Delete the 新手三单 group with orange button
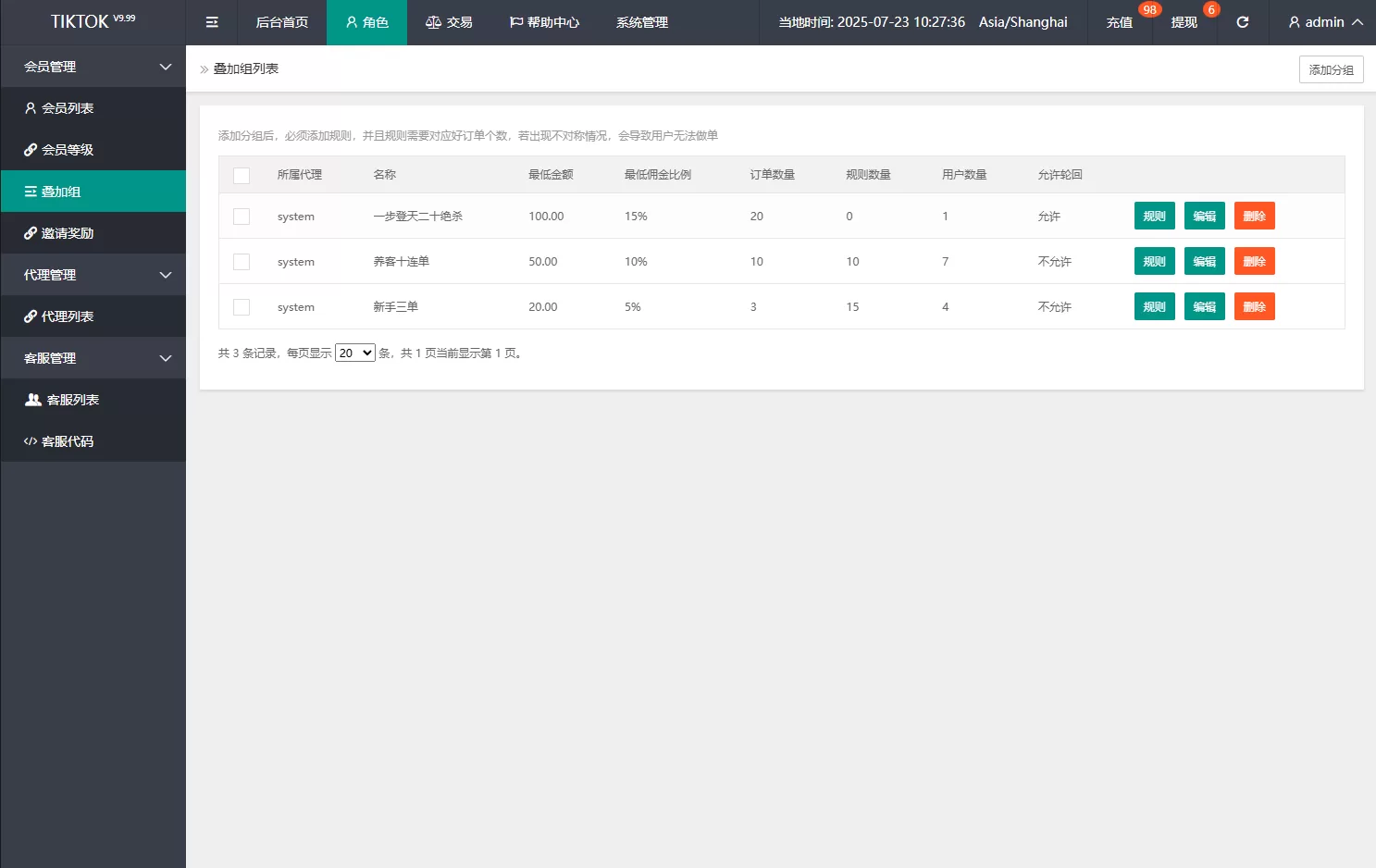The image size is (1376, 868). pos(1254,307)
